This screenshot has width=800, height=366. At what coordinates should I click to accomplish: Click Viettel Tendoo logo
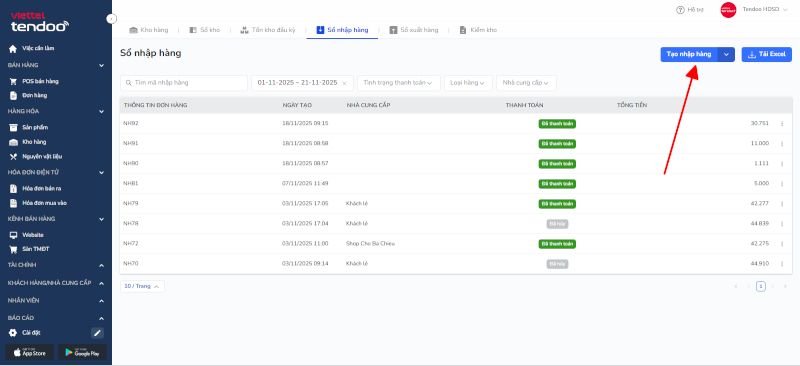[40, 23]
